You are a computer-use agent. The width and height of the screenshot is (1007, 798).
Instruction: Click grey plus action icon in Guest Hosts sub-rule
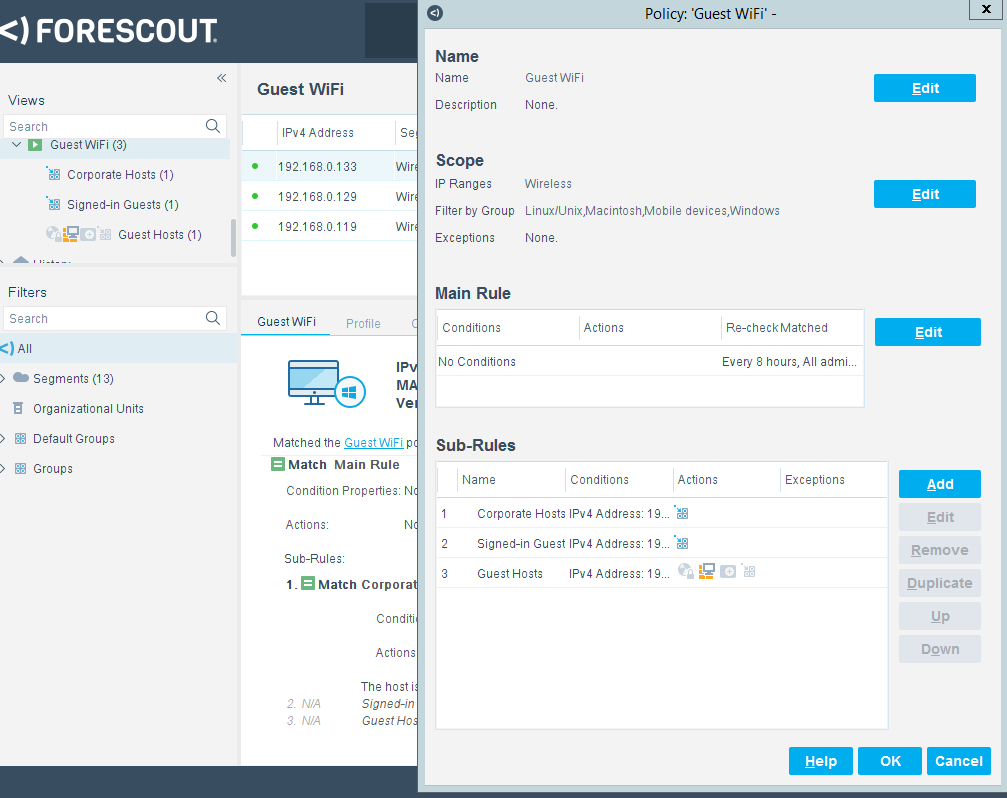pos(728,571)
